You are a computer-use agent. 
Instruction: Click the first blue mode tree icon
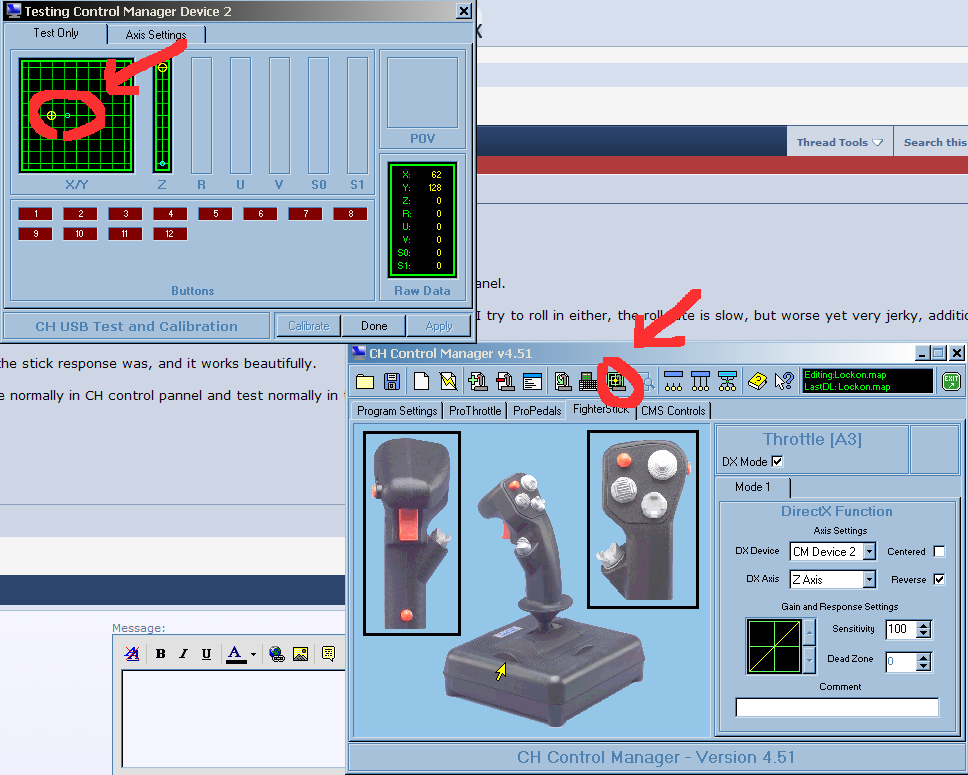click(x=673, y=382)
